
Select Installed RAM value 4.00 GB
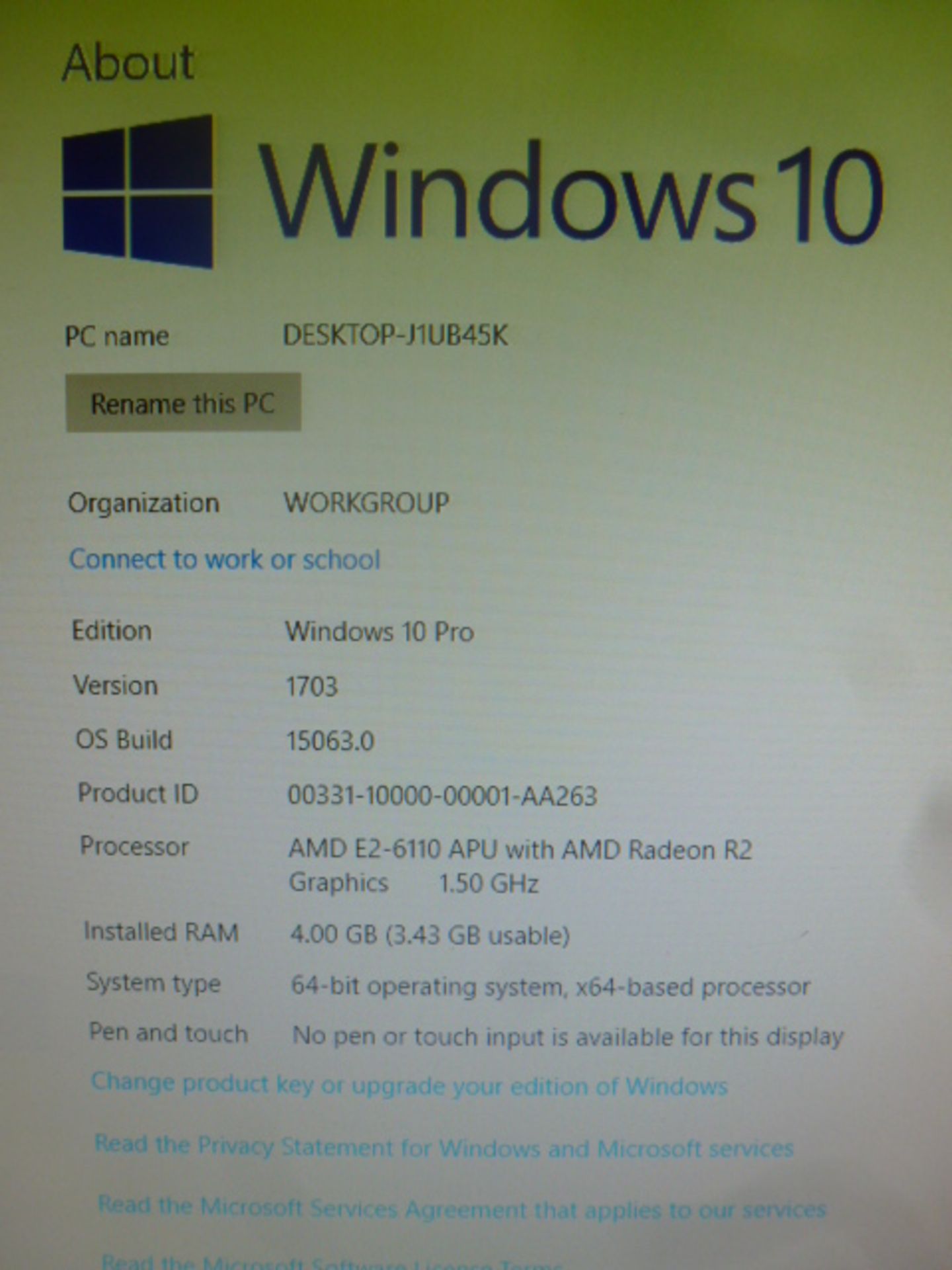coord(334,935)
